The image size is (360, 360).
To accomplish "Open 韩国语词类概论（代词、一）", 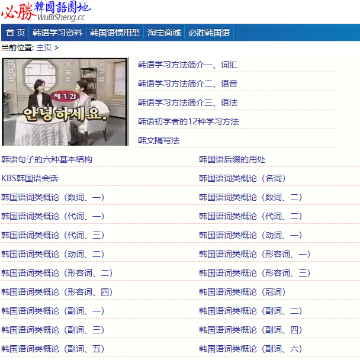I will coord(53,217).
